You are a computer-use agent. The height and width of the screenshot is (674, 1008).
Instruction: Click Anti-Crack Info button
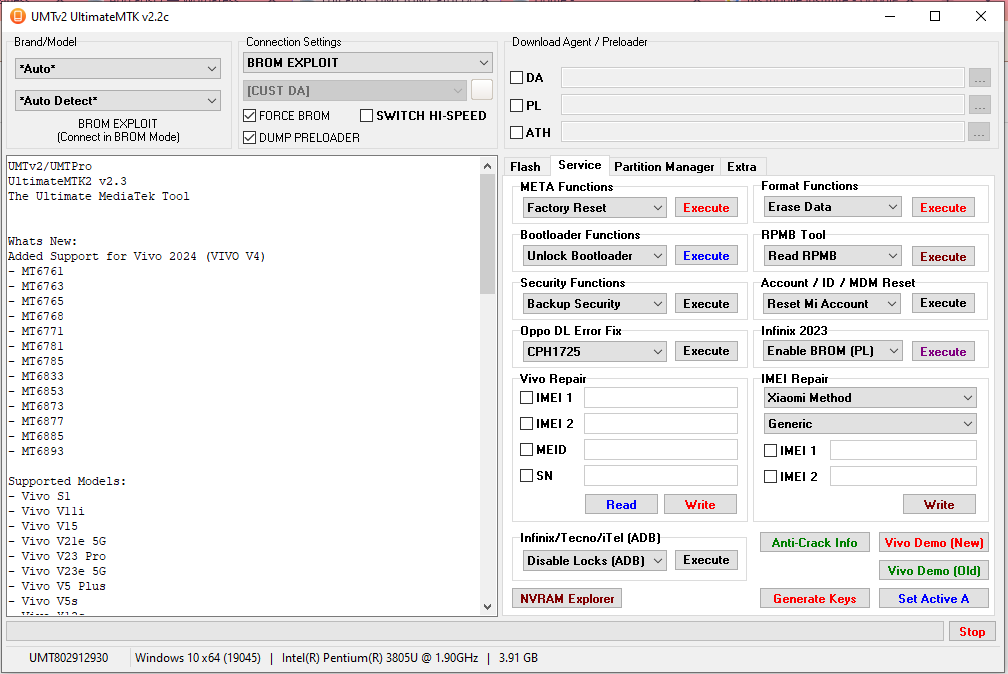[814, 543]
